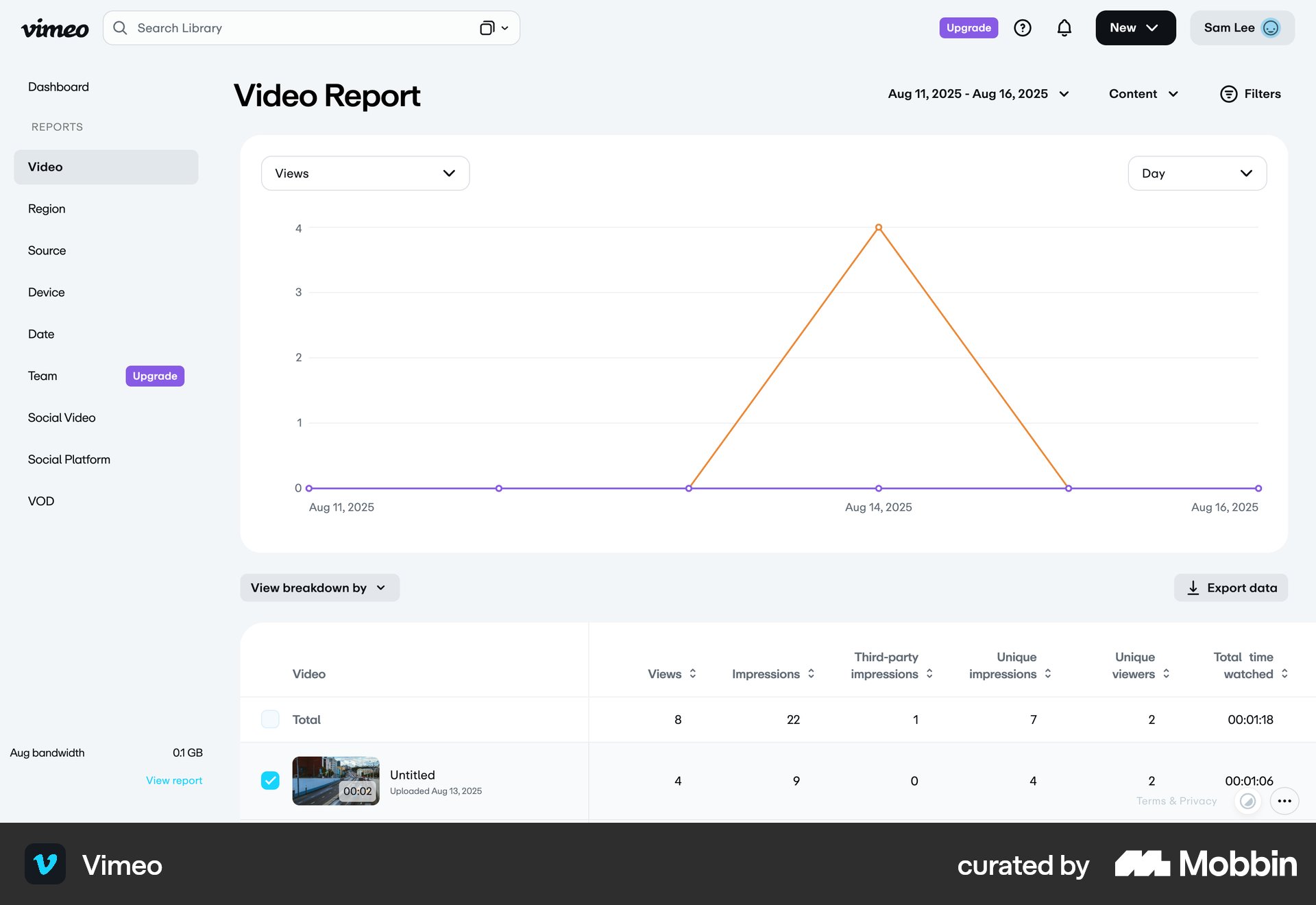Open notifications bell icon

pos(1064,28)
